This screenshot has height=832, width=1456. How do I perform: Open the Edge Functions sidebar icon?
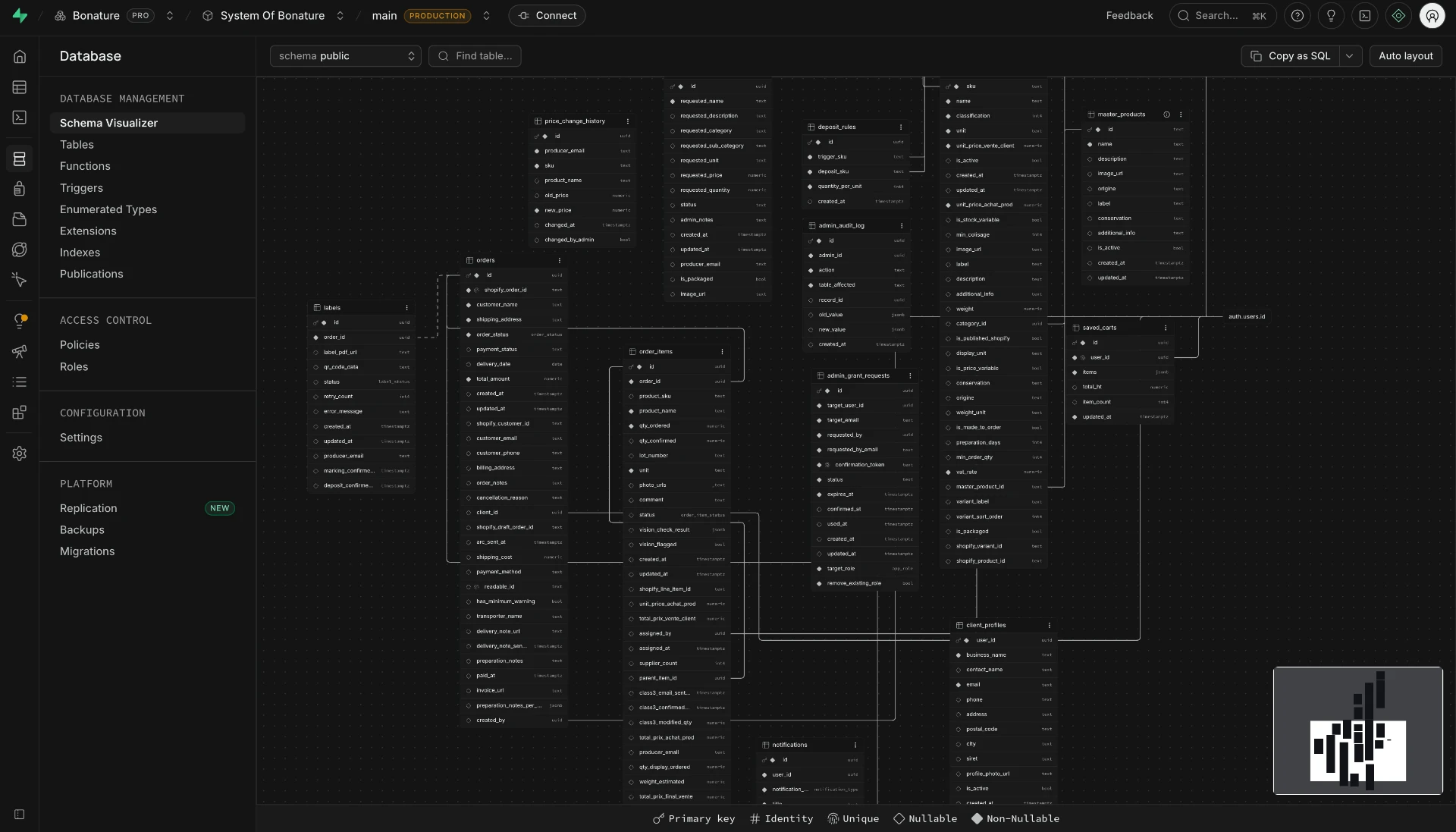tap(20, 250)
